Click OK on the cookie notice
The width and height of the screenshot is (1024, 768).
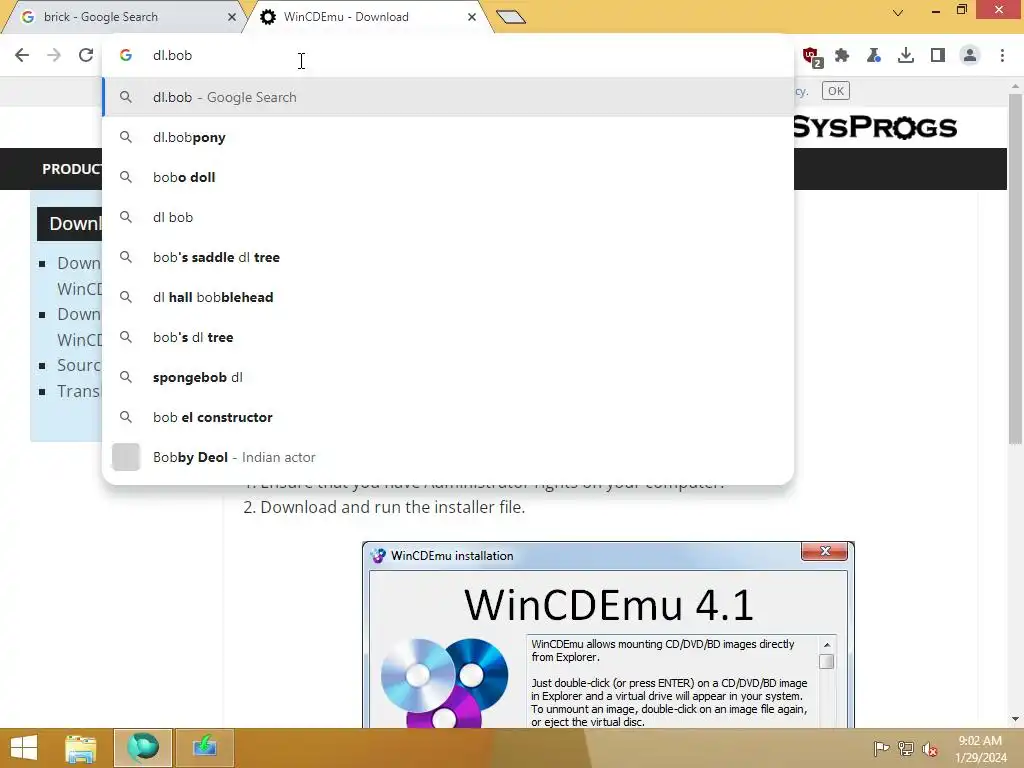pyautogui.click(x=836, y=91)
